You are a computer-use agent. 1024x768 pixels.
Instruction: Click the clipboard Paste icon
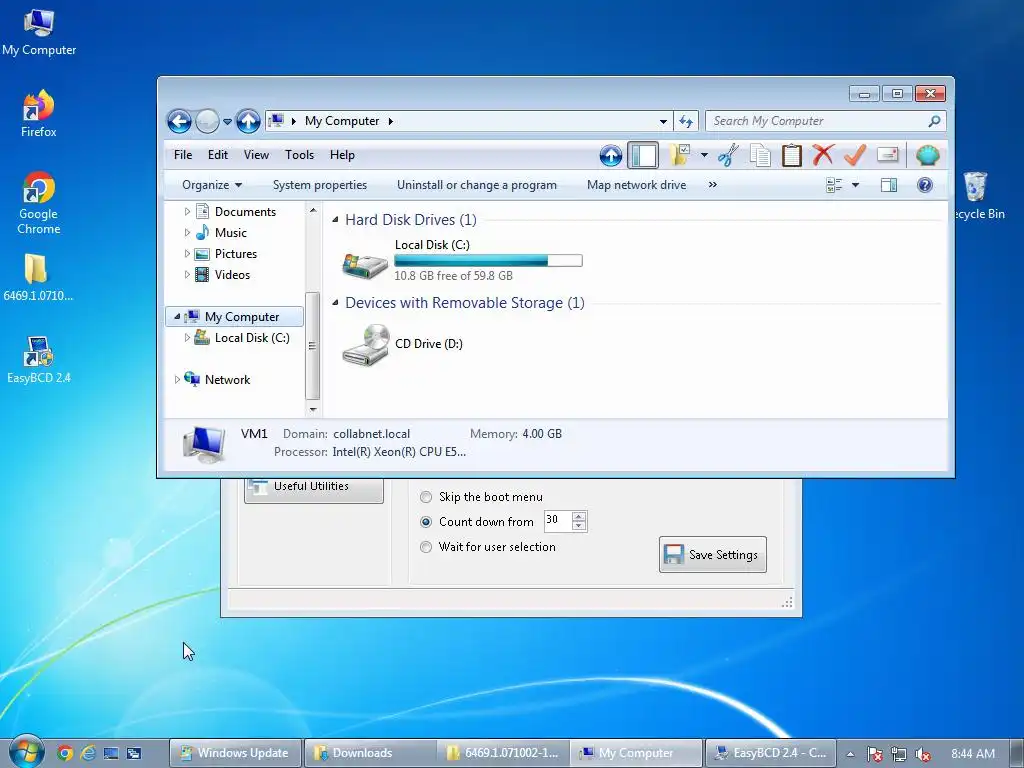pyautogui.click(x=792, y=155)
